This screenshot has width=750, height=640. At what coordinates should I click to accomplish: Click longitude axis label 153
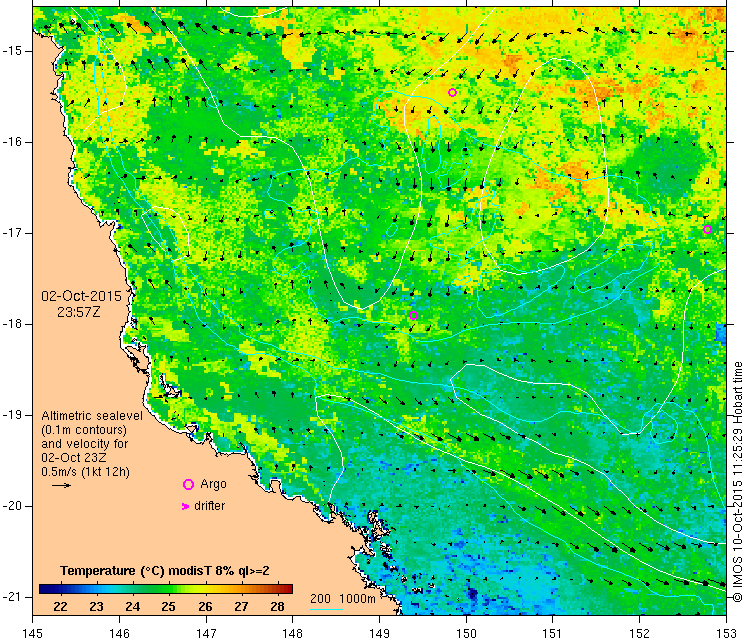coord(726,633)
